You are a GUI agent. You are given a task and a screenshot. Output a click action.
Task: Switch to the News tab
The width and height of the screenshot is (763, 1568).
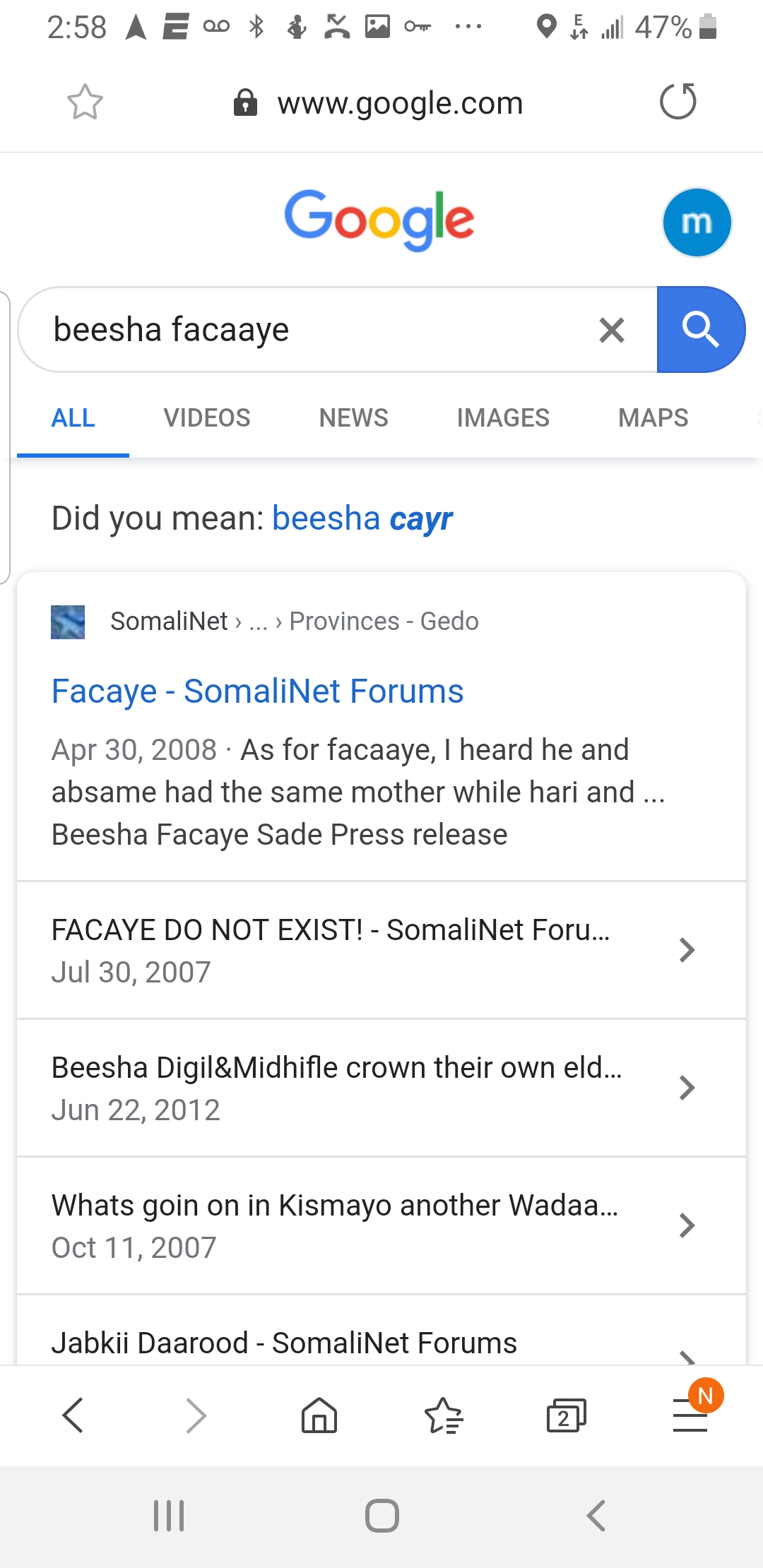[x=353, y=418]
